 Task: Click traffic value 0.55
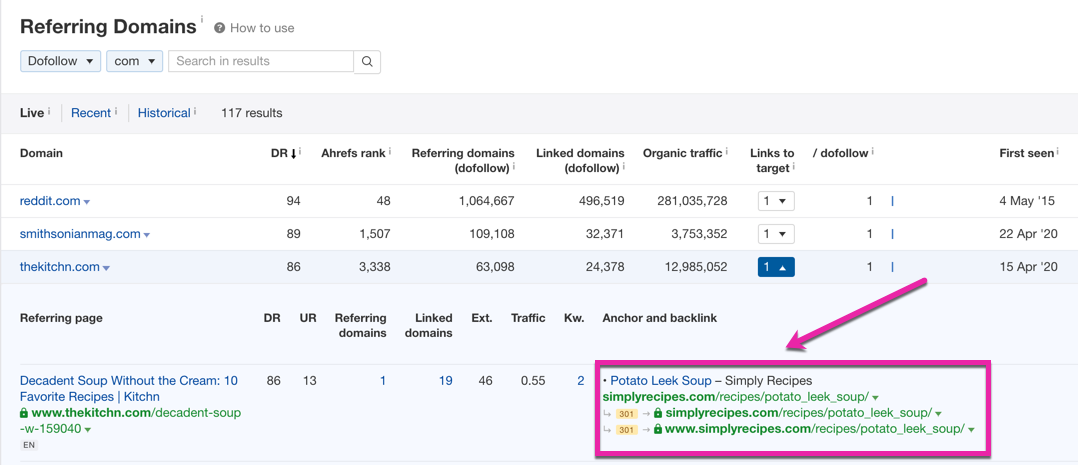pyautogui.click(x=534, y=380)
